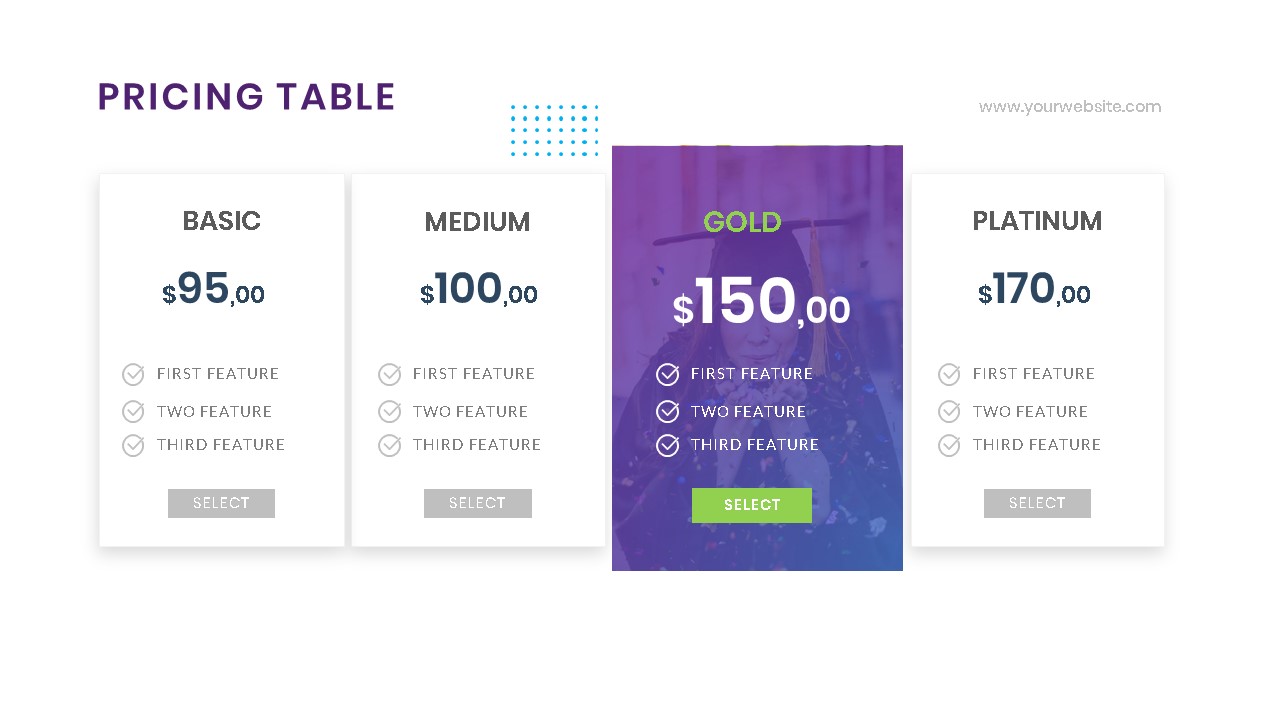
Task: Click the Gold plan First Feature checkmark icon
Action: (667, 374)
